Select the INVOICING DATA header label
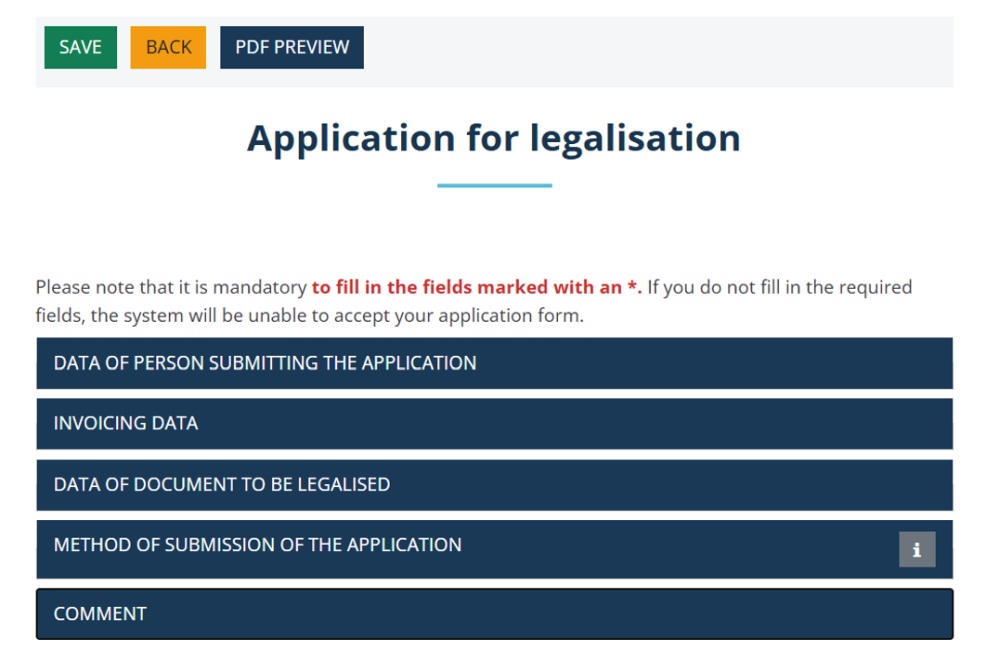The image size is (1000, 665). (126, 423)
